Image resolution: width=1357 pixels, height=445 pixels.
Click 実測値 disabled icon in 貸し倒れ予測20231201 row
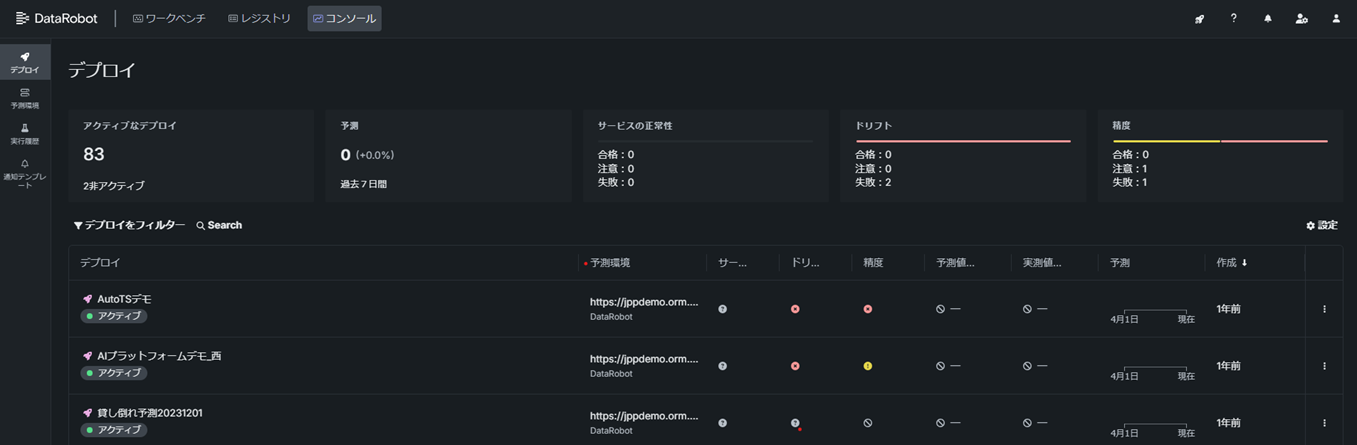pos(1027,423)
